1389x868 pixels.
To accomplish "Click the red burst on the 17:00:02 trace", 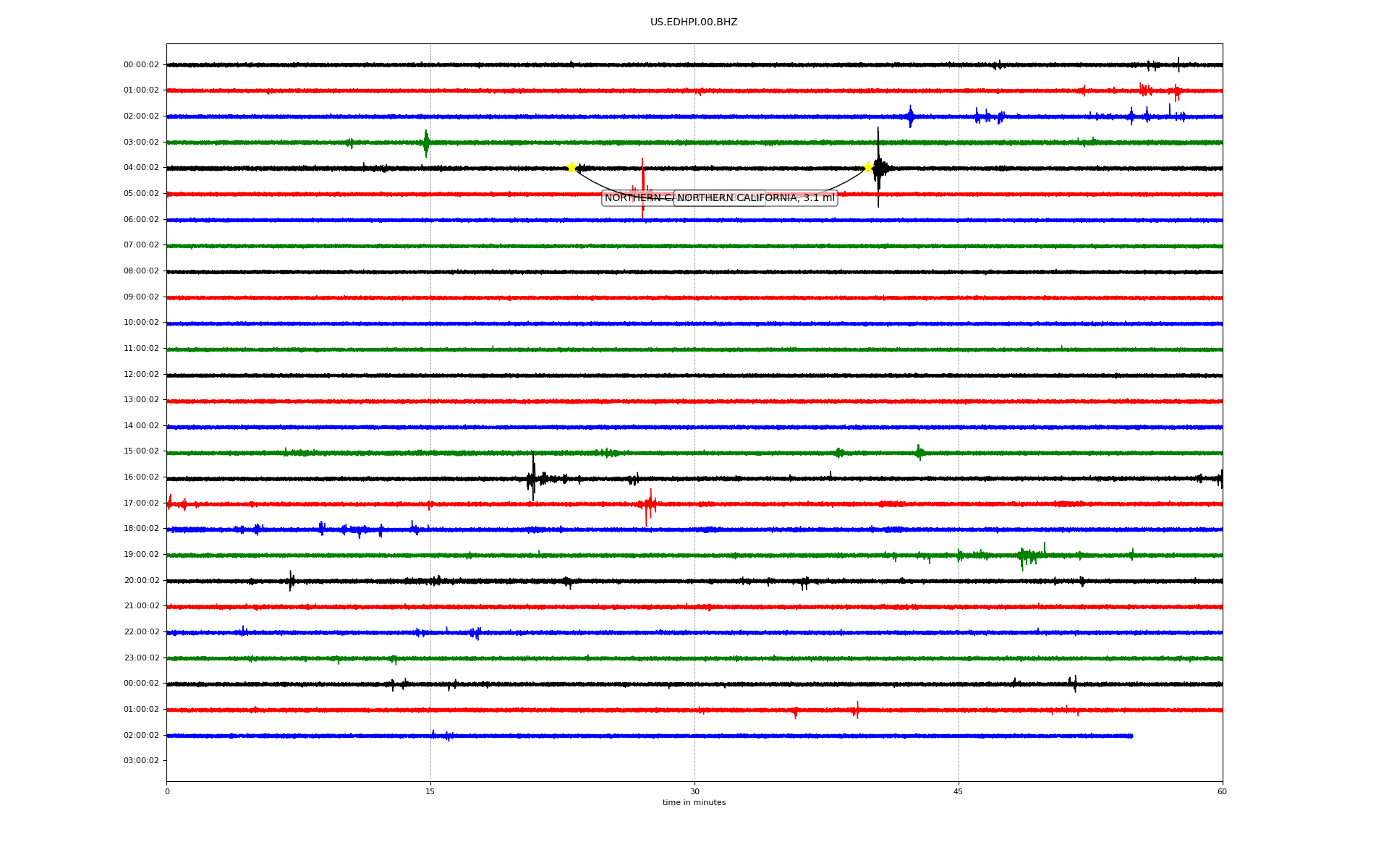I will pyautogui.click(x=649, y=504).
